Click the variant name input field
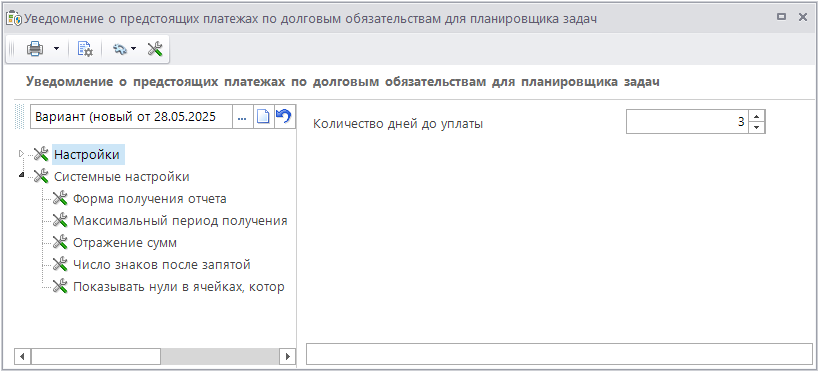Screen dimensions: 819x372 click(132, 117)
